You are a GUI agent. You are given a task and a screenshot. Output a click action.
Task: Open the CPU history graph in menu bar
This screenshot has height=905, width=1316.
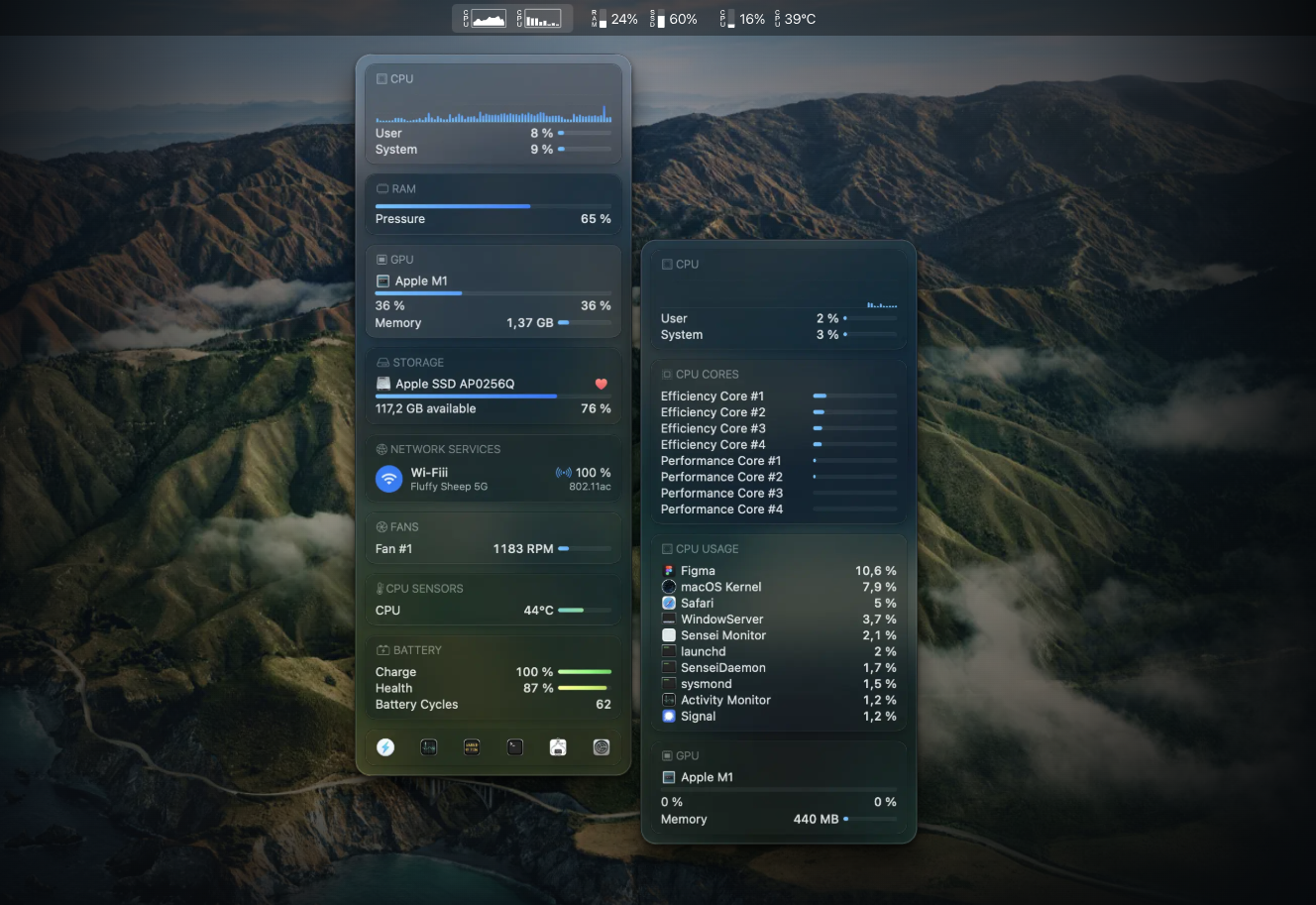485,19
